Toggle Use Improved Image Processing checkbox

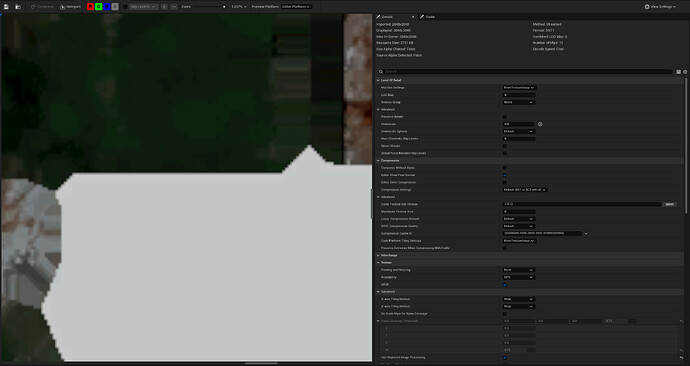(505, 358)
